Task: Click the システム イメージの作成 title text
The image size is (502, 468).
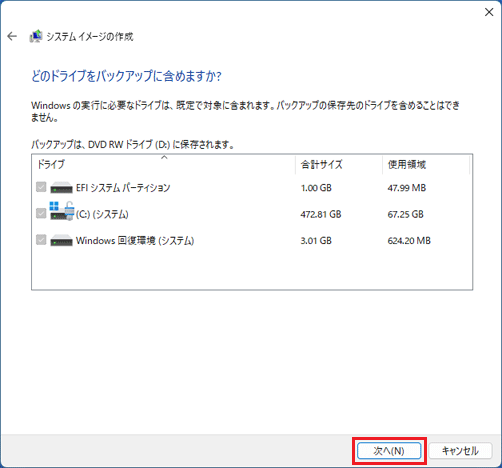Action: 90,36
